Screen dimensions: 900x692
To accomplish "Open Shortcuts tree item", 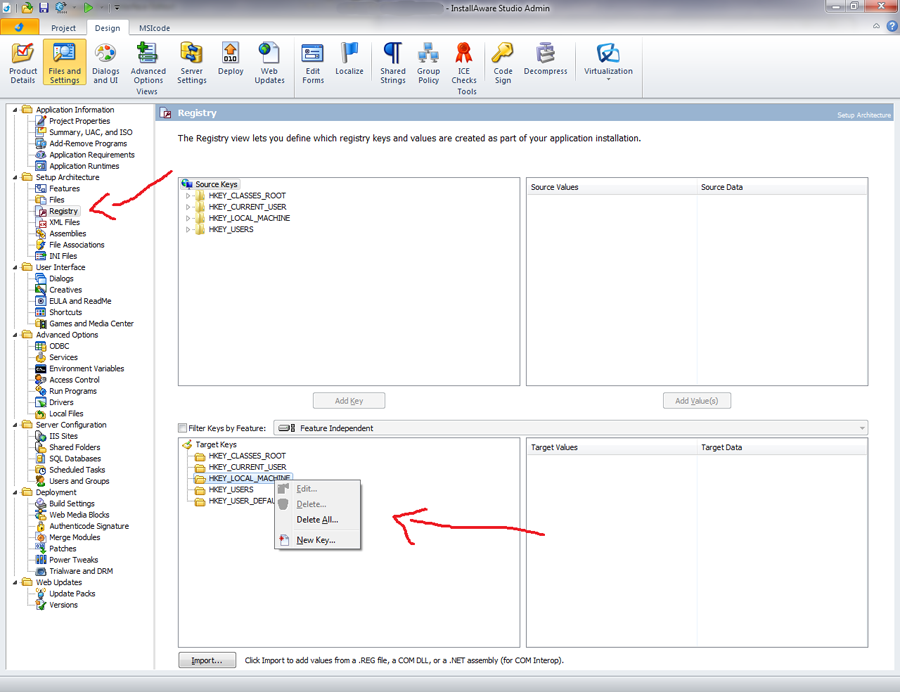I will tap(65, 313).
